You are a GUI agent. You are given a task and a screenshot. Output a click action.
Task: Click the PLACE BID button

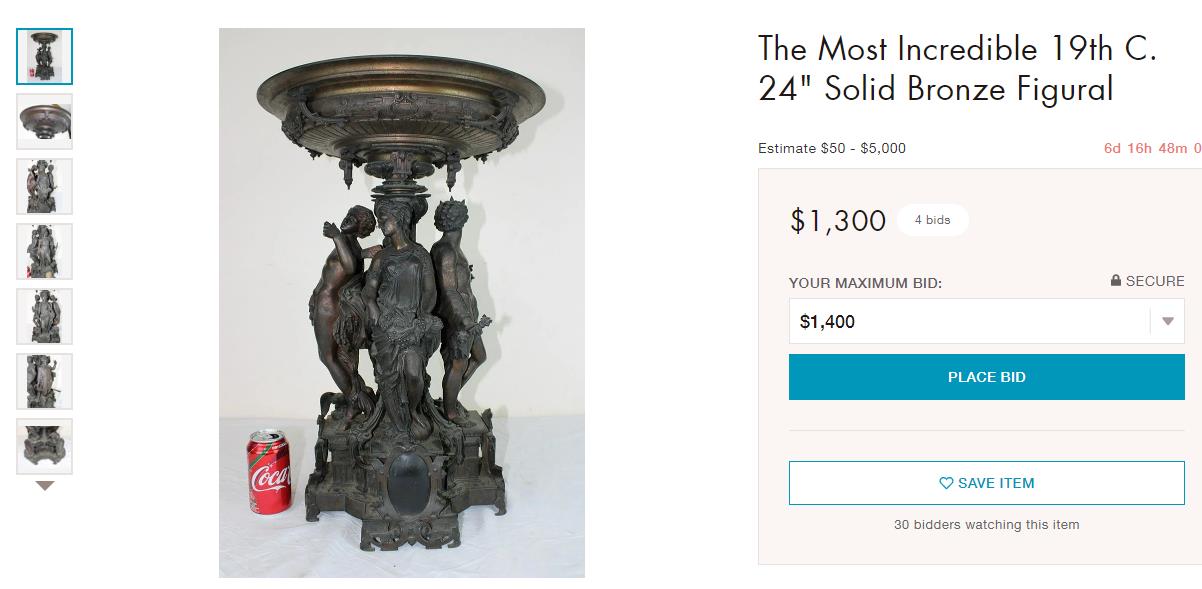[986, 377]
